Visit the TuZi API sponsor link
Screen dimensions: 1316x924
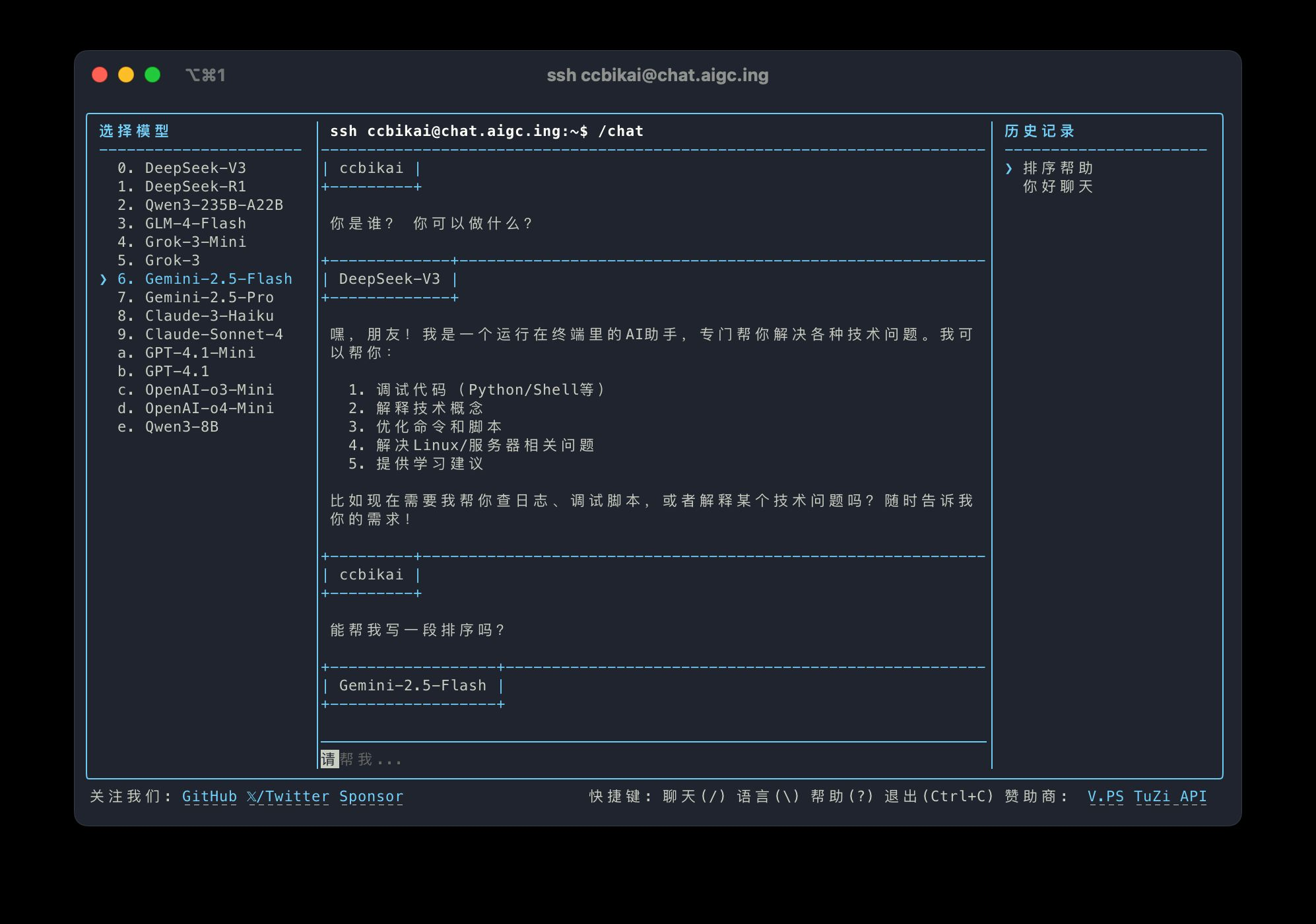1170,797
